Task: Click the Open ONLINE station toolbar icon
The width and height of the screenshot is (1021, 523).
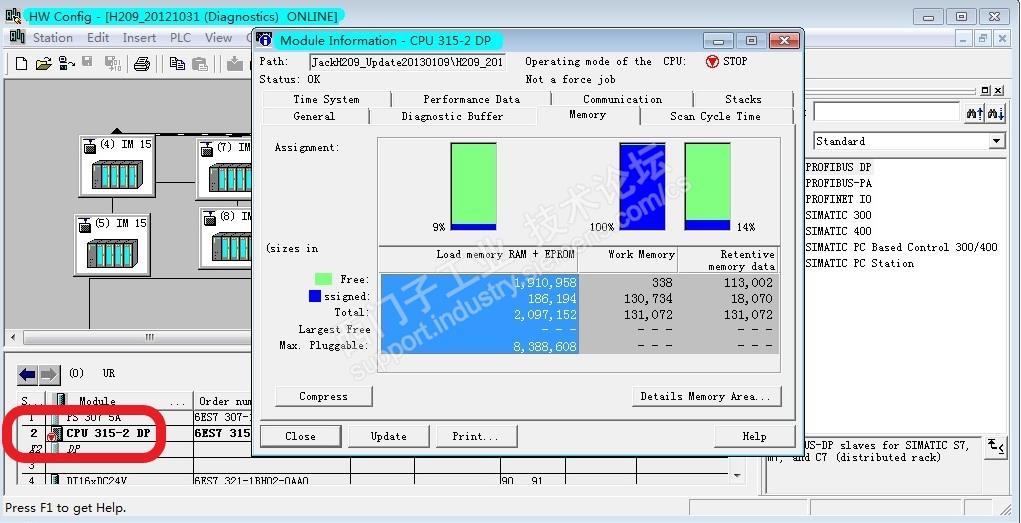Action: point(66,63)
